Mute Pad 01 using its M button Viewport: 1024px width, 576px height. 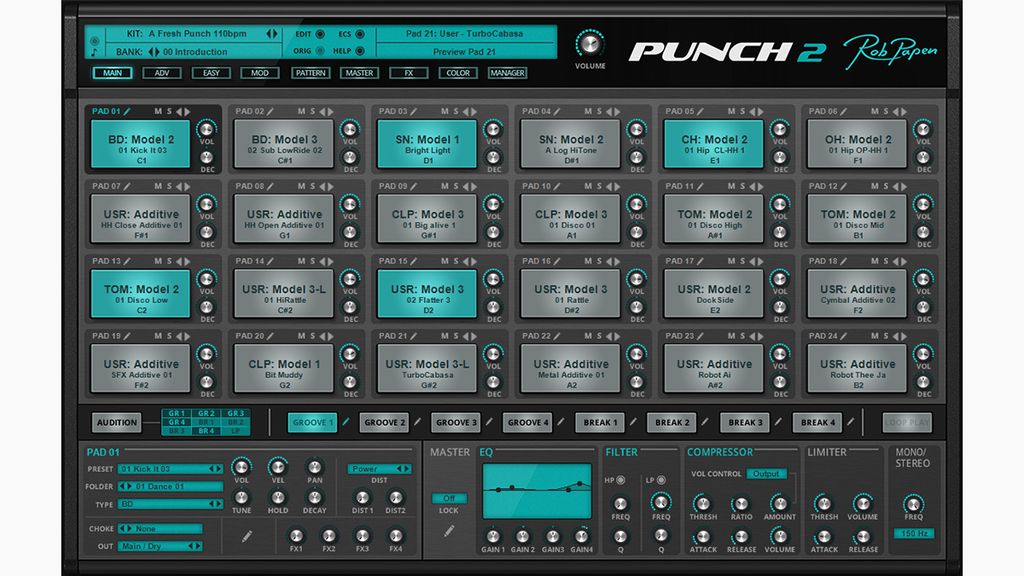point(160,111)
